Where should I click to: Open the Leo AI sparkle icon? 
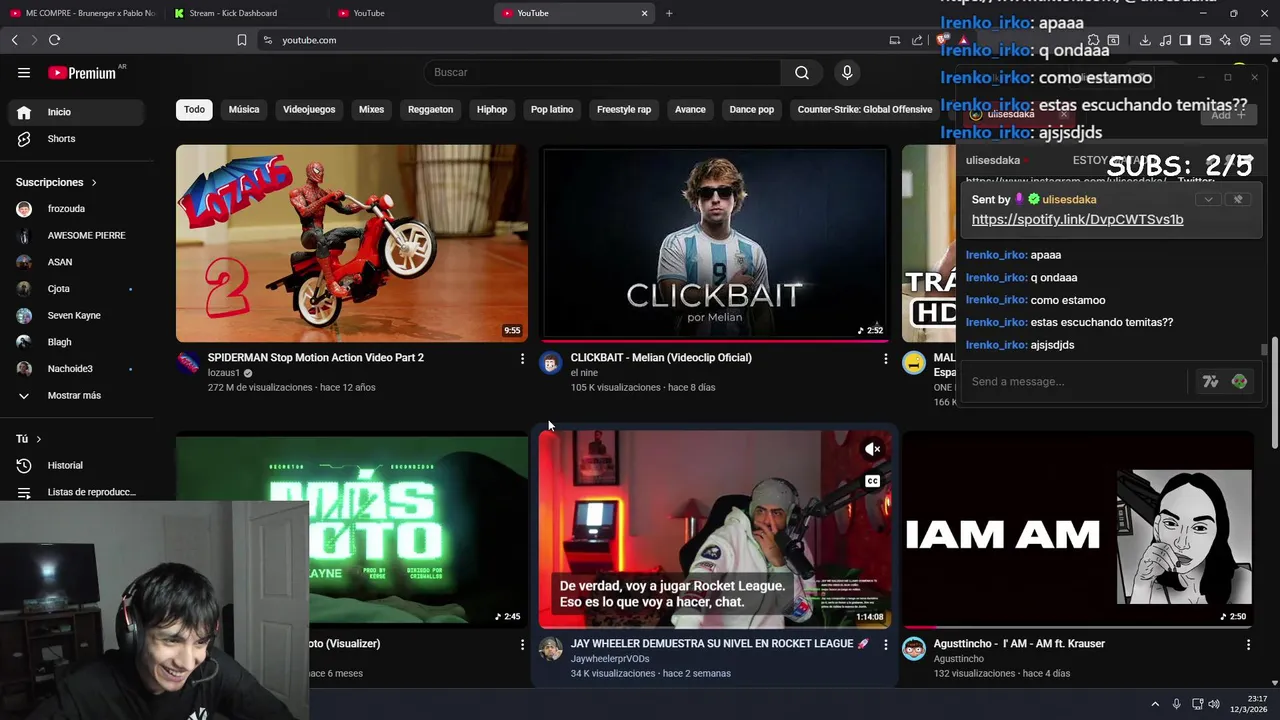click(x=1225, y=40)
